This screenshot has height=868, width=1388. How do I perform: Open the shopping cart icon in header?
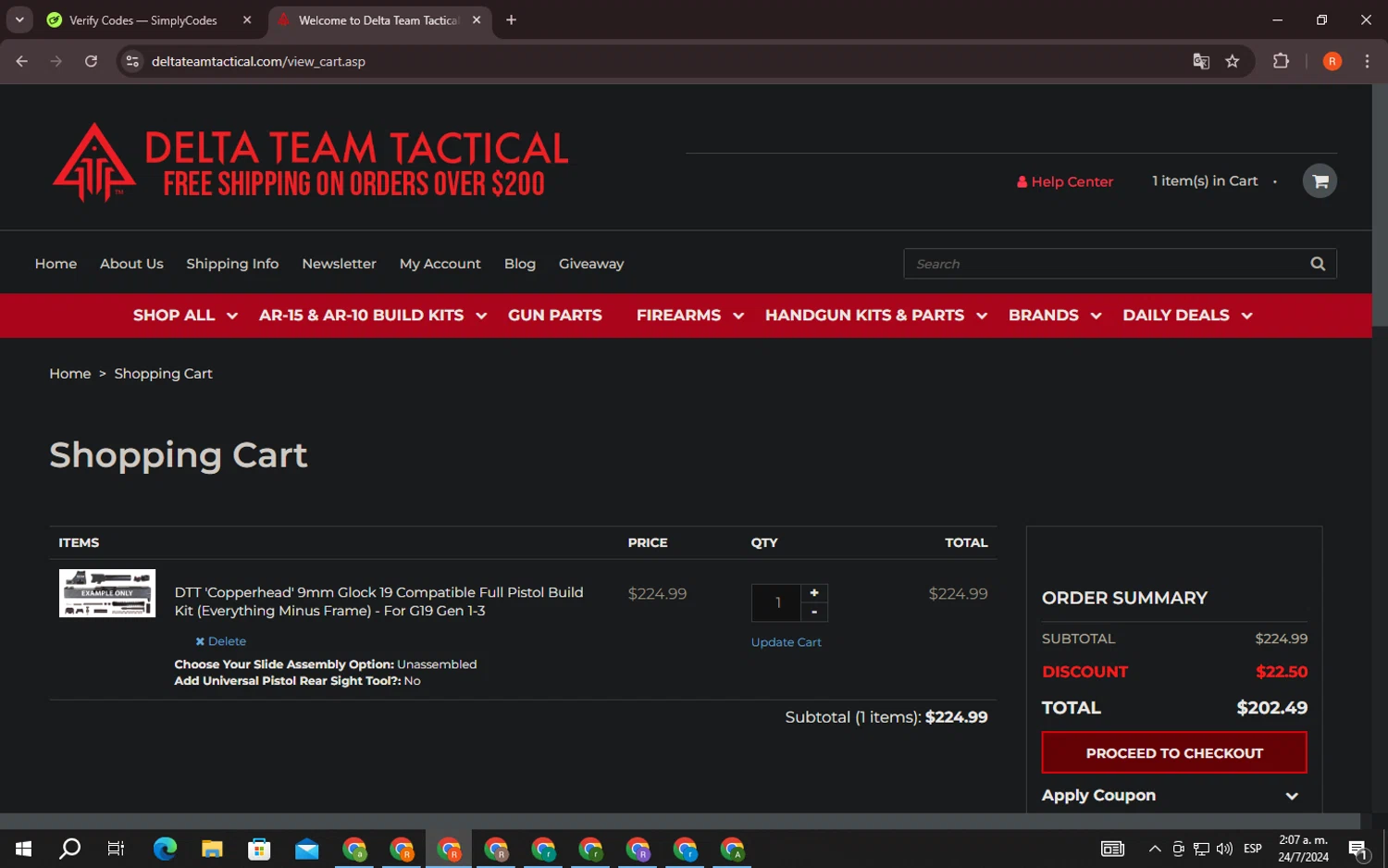pos(1320,181)
